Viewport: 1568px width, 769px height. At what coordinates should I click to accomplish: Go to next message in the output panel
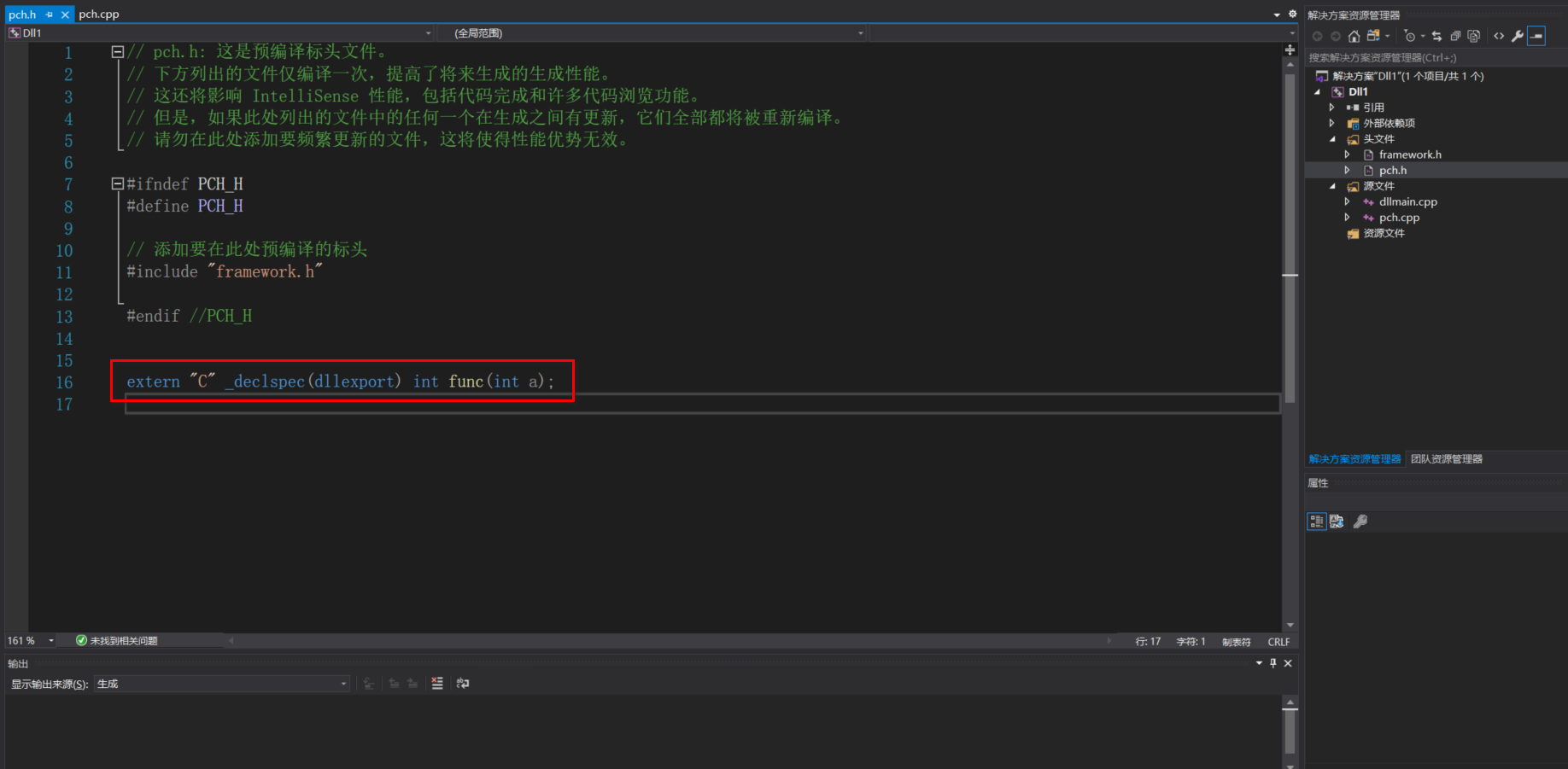412,684
